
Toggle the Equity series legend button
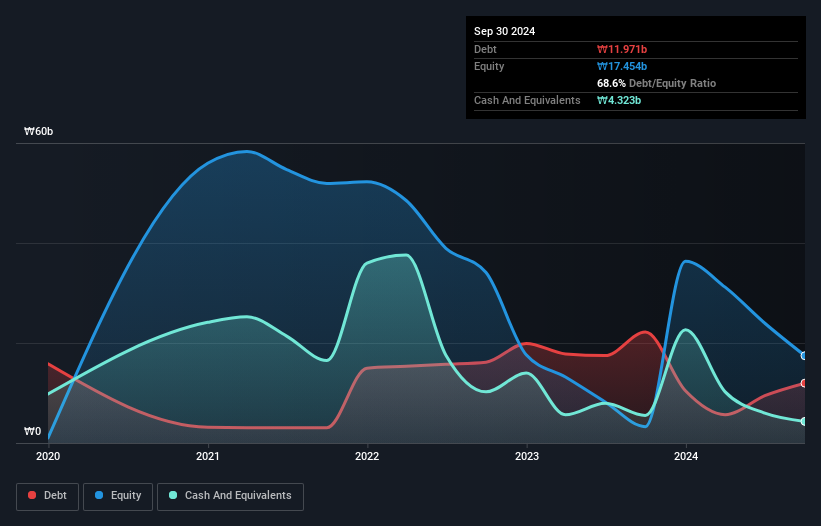coord(118,496)
